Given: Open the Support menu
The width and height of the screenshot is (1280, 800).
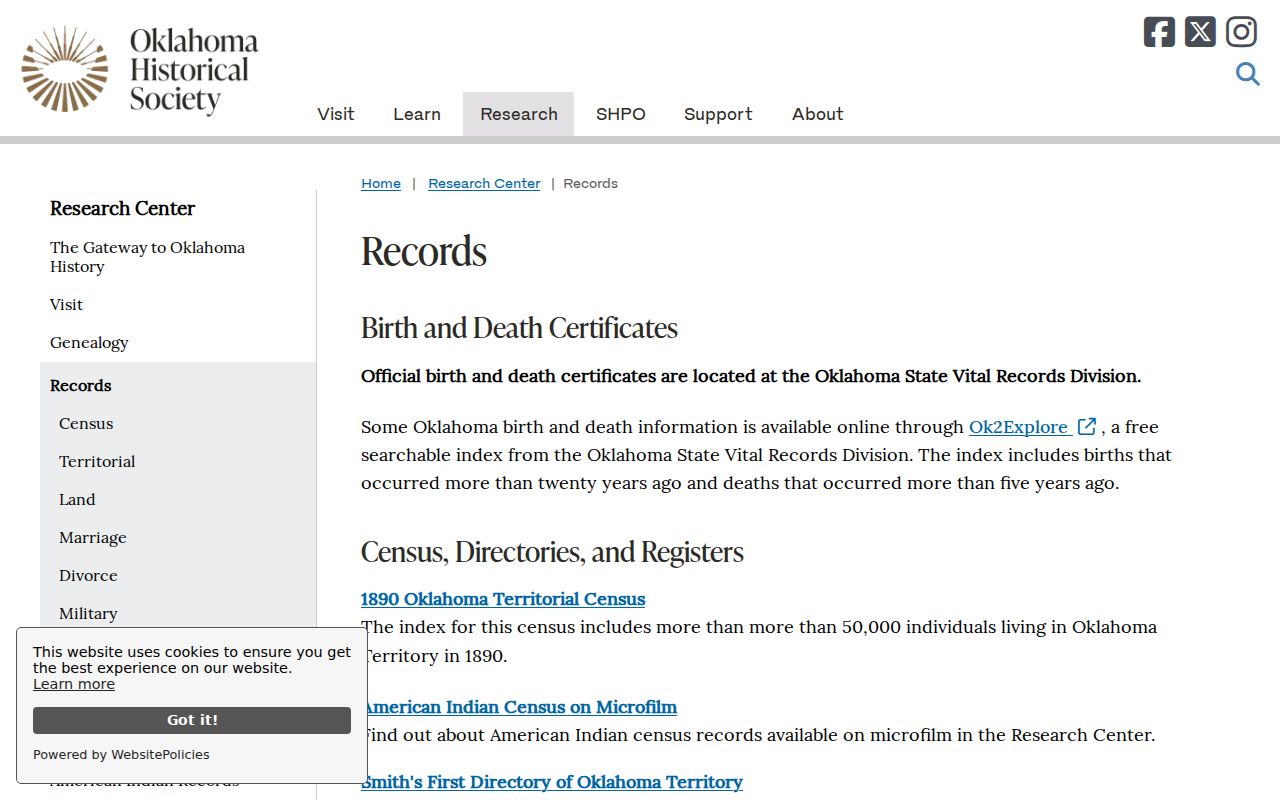Looking at the screenshot, I should (x=718, y=114).
